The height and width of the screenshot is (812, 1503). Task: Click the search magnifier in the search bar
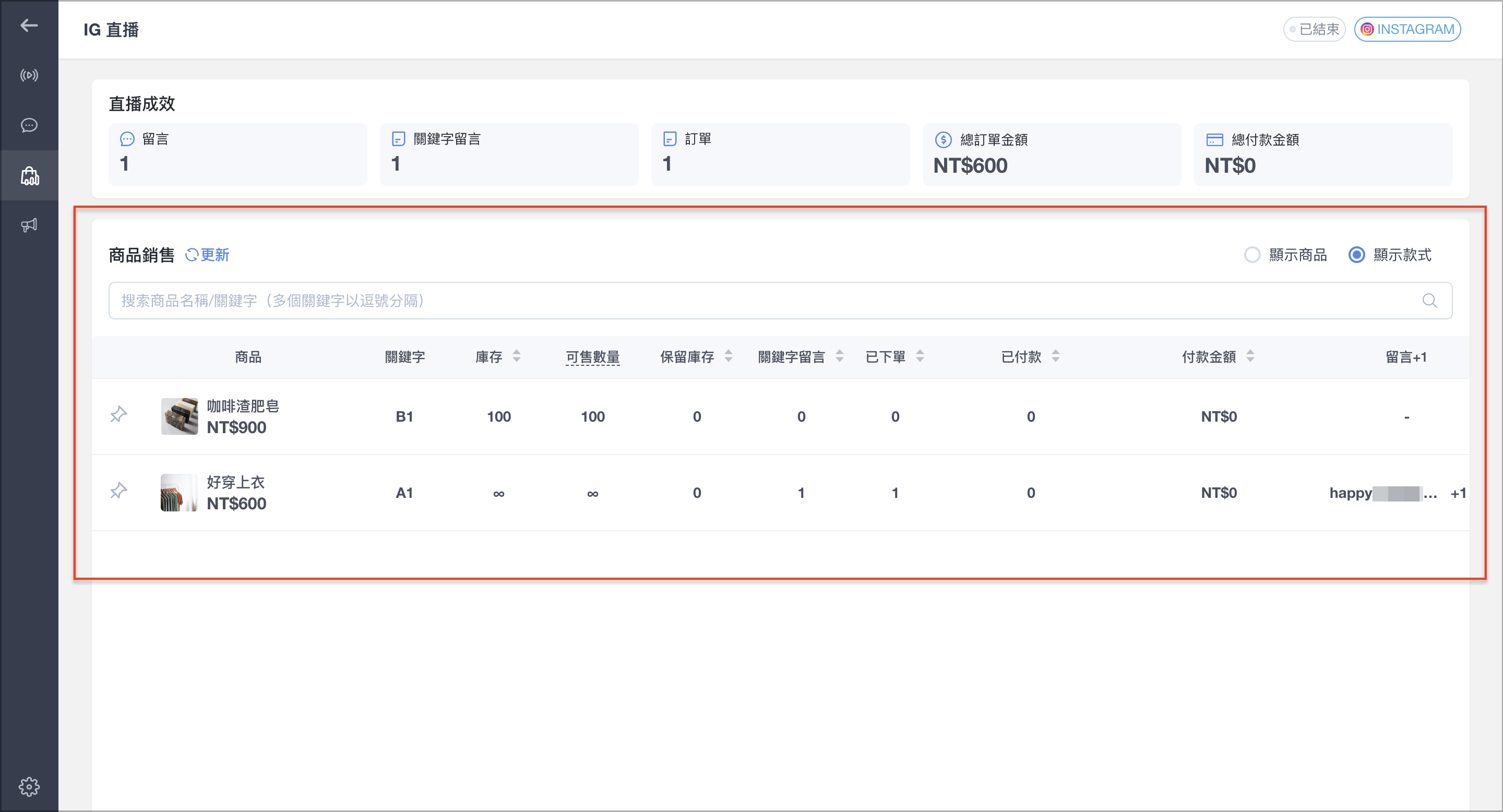click(x=1429, y=301)
